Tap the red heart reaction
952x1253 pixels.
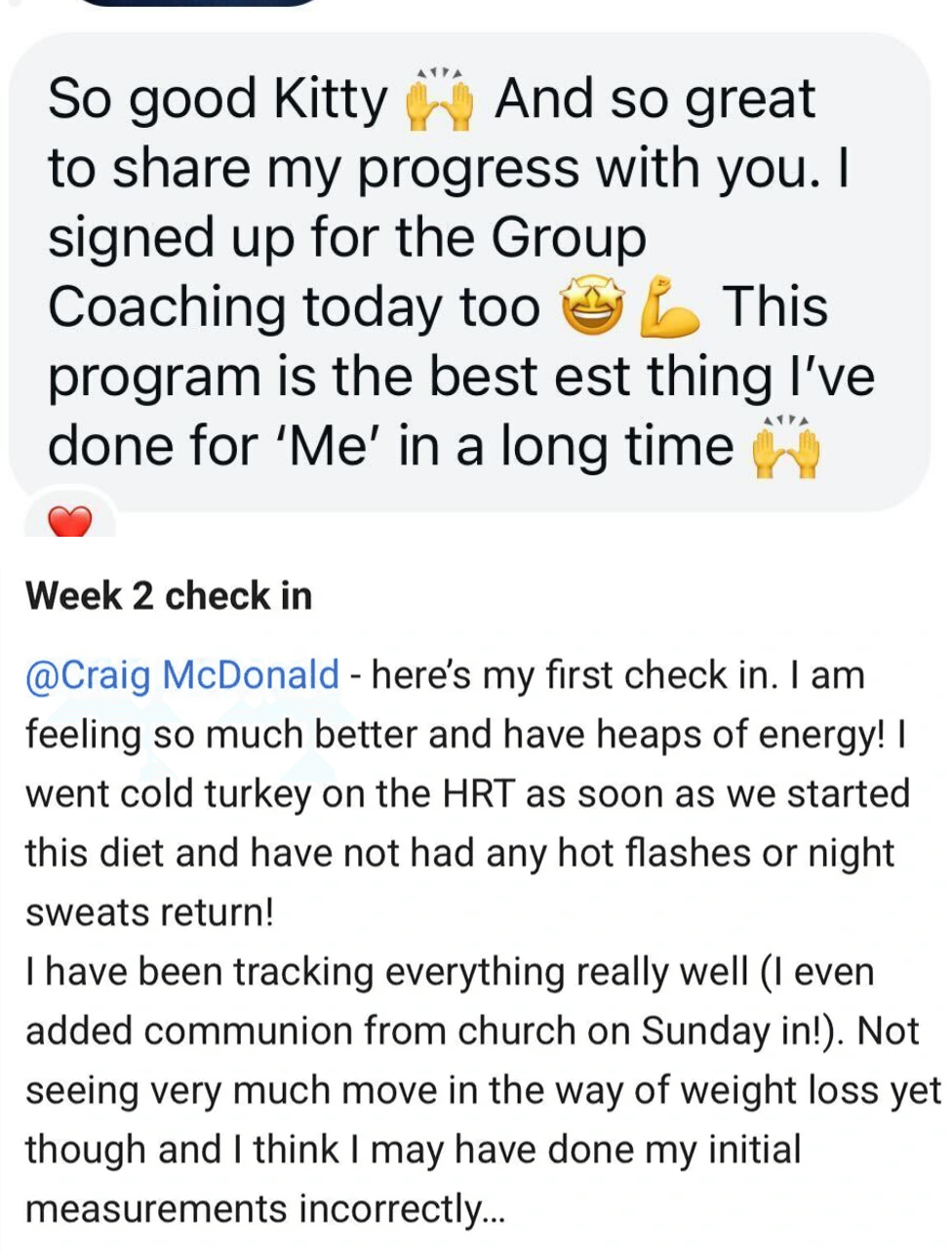[69, 524]
